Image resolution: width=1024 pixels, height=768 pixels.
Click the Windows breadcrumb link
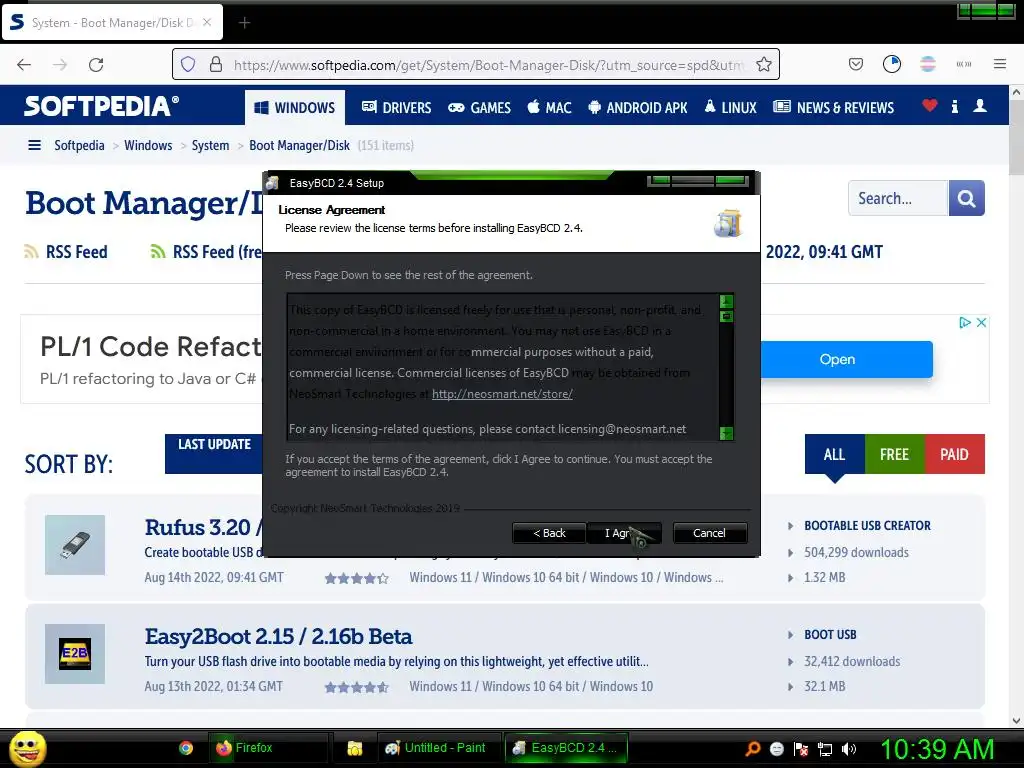pyautogui.click(x=148, y=145)
